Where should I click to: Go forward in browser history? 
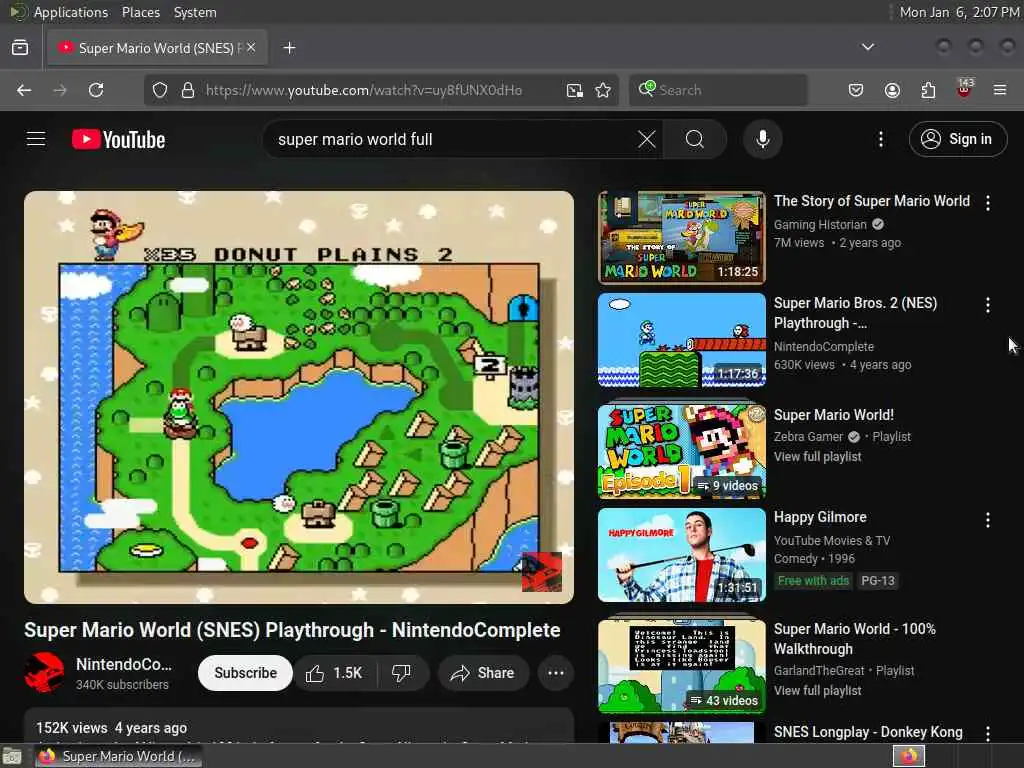[x=60, y=90]
